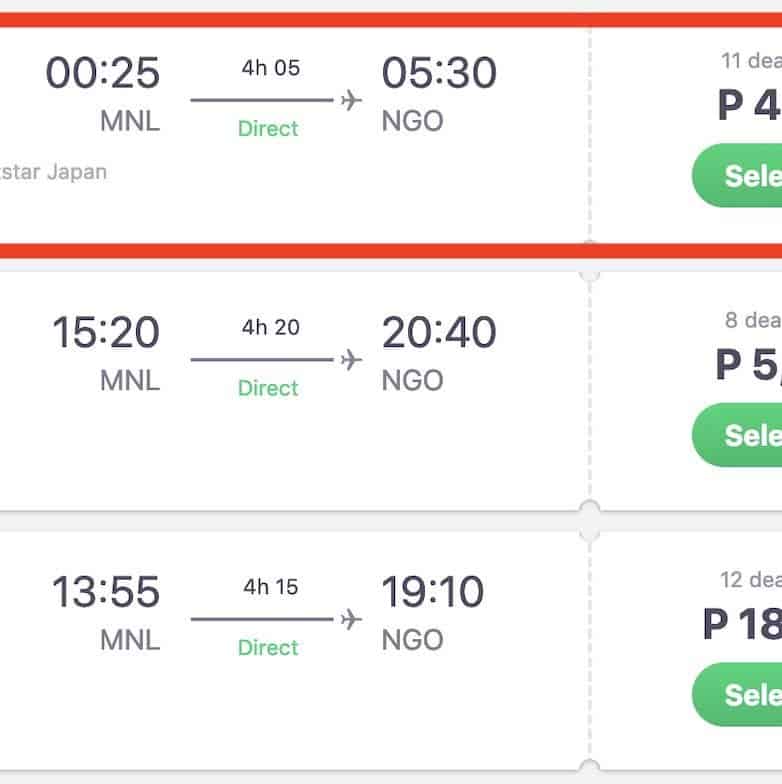Open the 11 deals text on first flight
Image resolution: width=782 pixels, height=784 pixels.
(751, 61)
